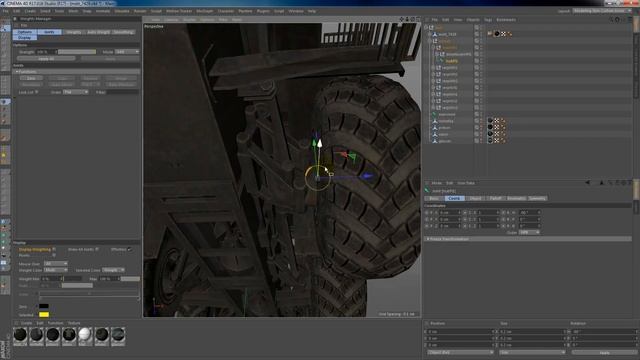640x360 pixels.
Task: Toggle the Display Weighting checkbox
Action: point(54,249)
